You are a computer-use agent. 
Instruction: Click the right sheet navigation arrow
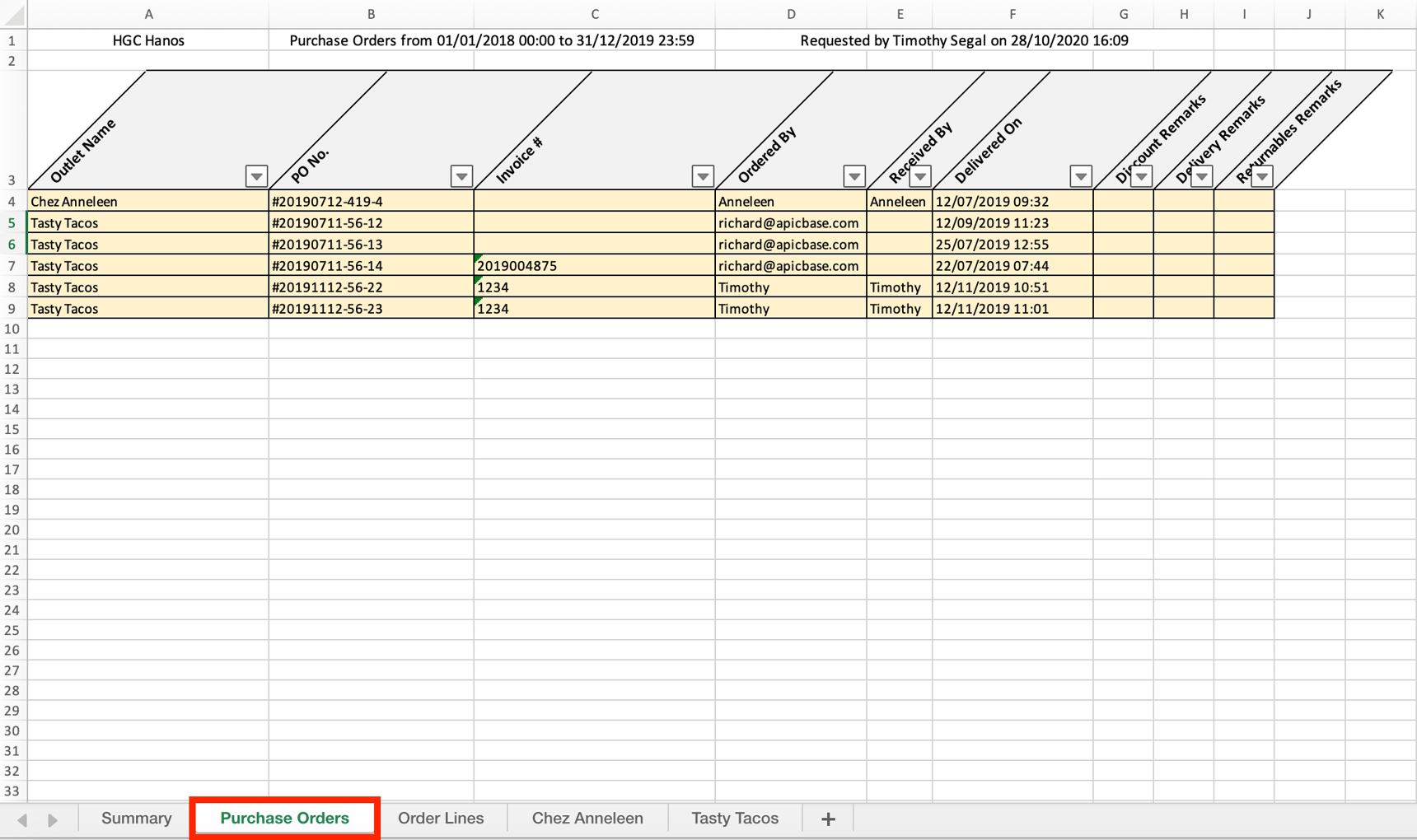coord(52,819)
